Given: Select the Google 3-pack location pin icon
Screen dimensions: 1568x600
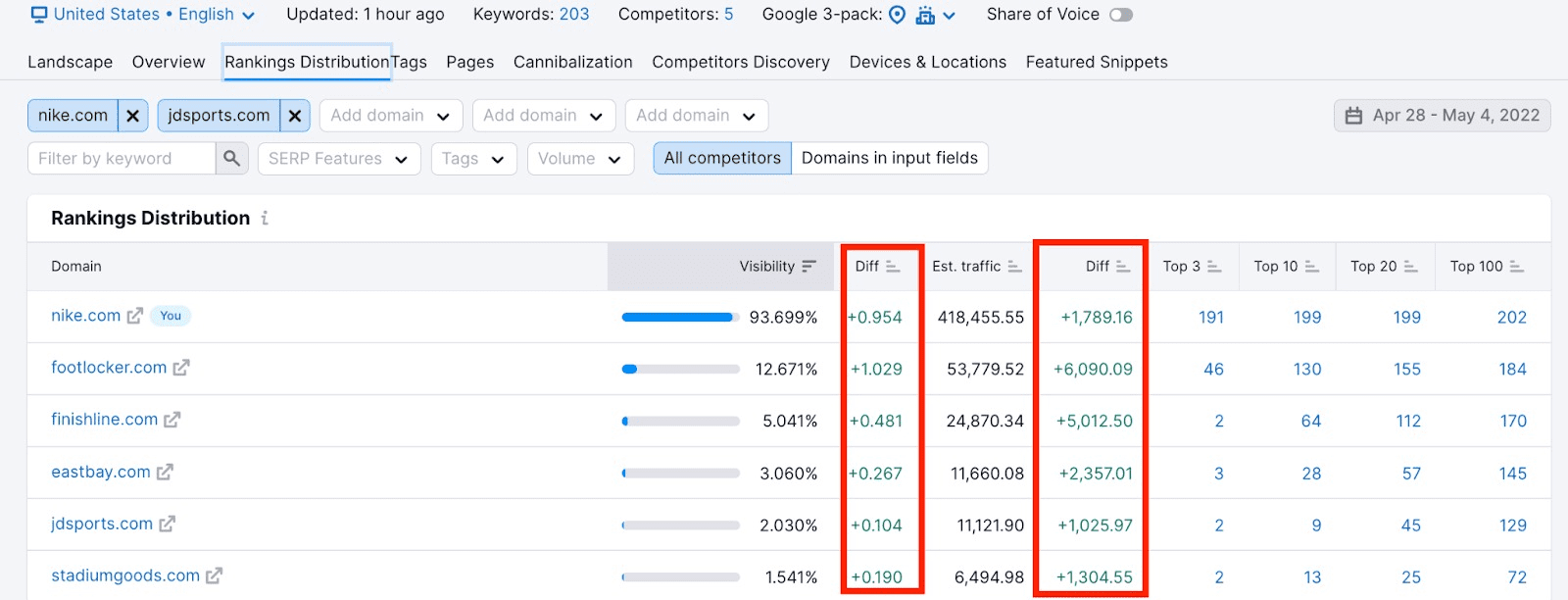Looking at the screenshot, I should [897, 15].
